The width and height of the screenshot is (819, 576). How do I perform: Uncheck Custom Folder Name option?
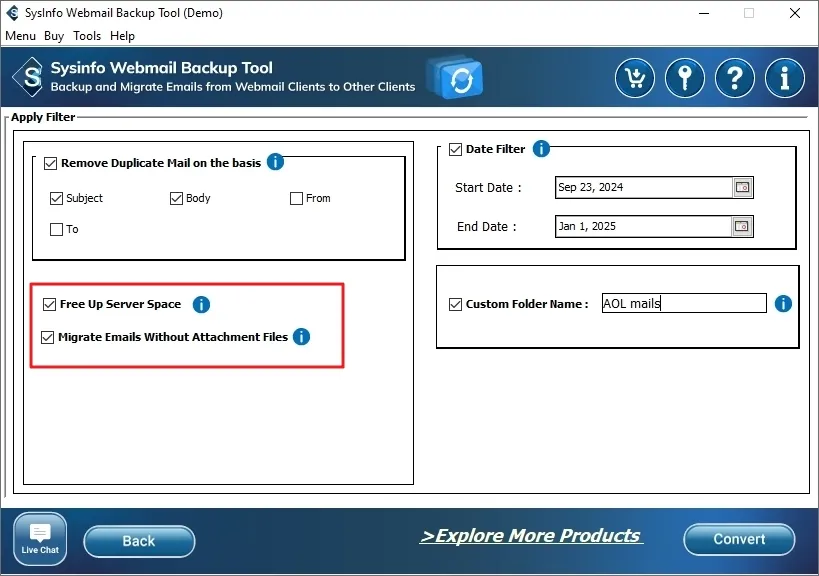[455, 304]
